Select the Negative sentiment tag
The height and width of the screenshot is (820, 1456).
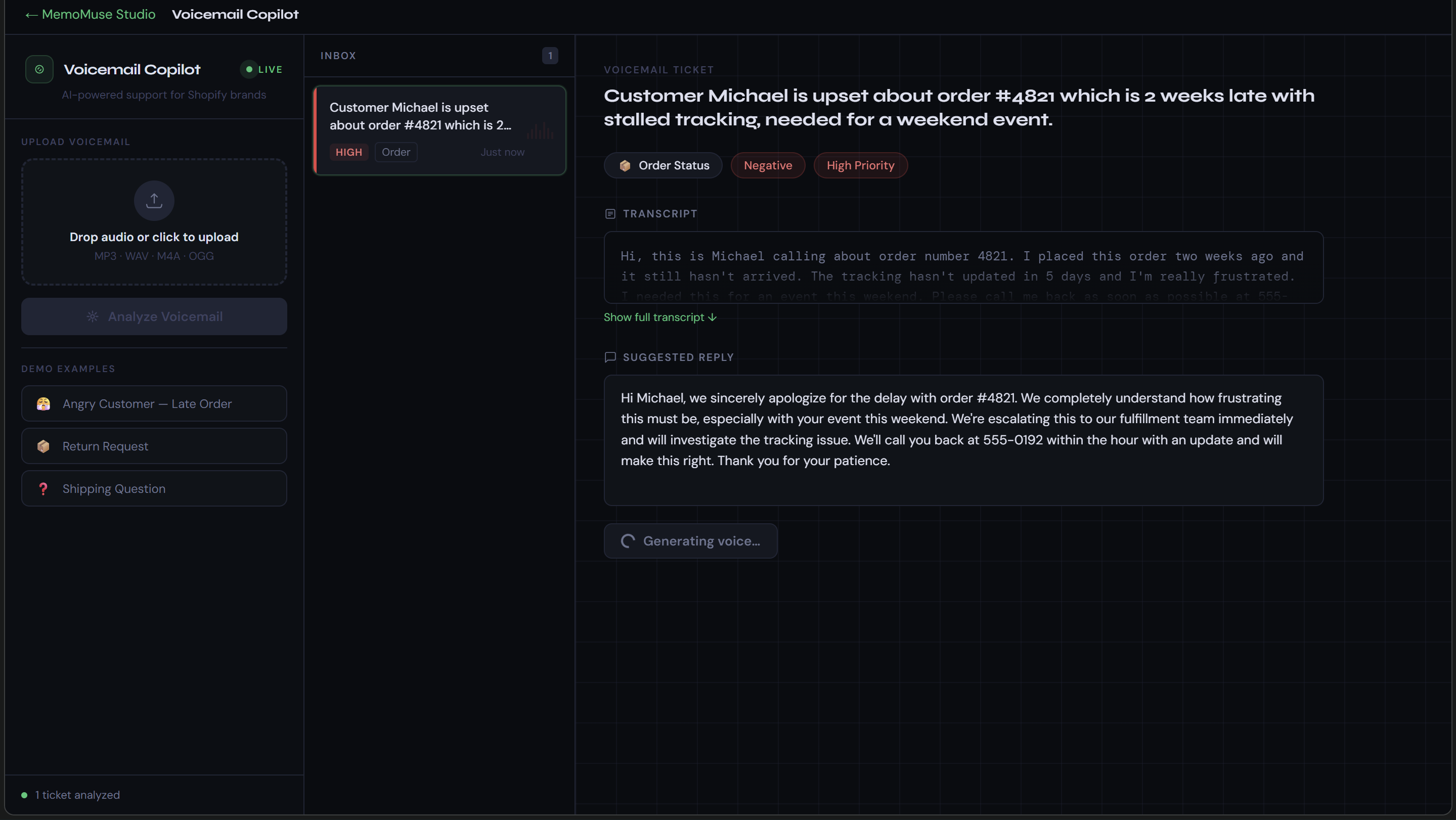point(767,166)
